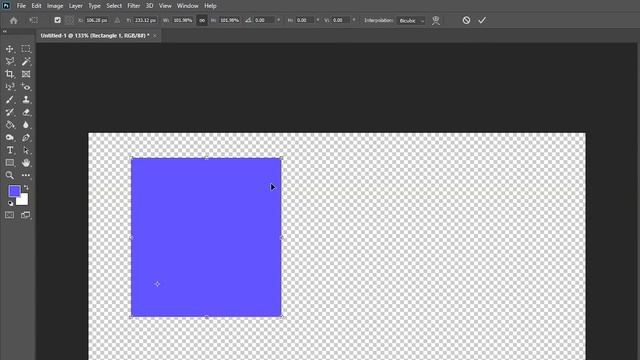The width and height of the screenshot is (640, 360).
Task: Open the Layer menu
Action: click(76, 6)
